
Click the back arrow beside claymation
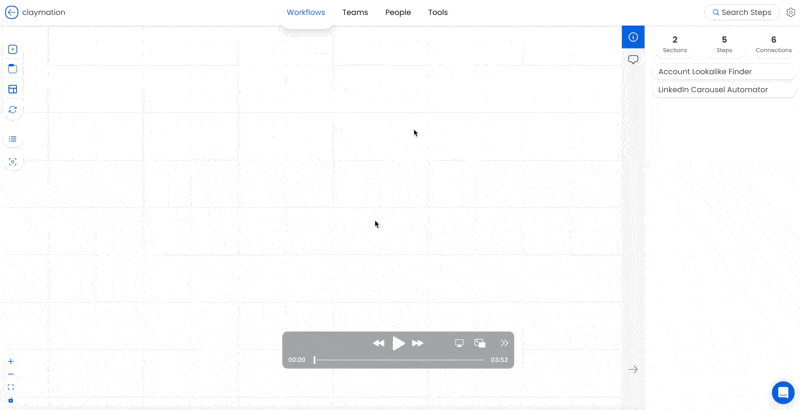(x=12, y=12)
